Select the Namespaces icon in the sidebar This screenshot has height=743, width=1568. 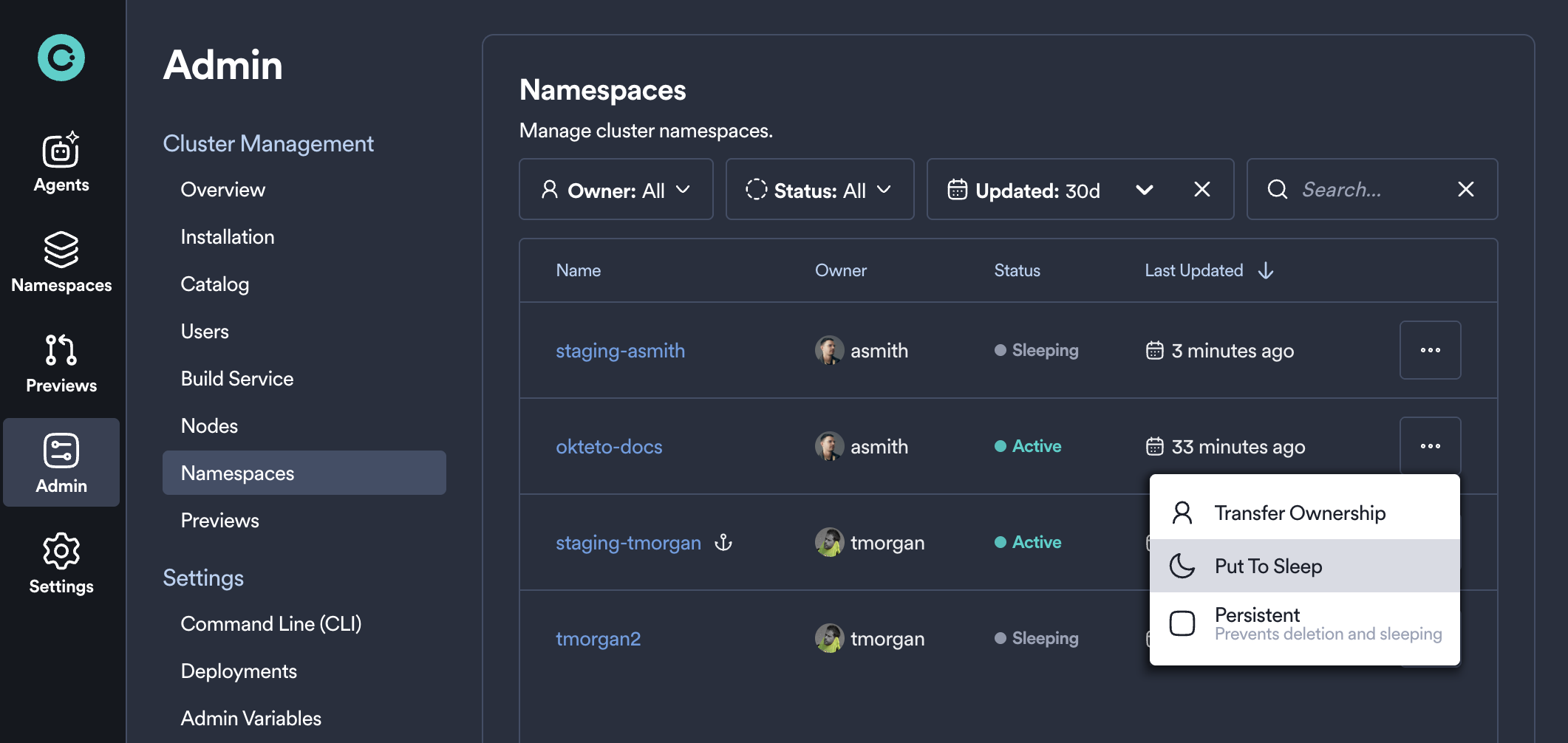[x=61, y=258]
